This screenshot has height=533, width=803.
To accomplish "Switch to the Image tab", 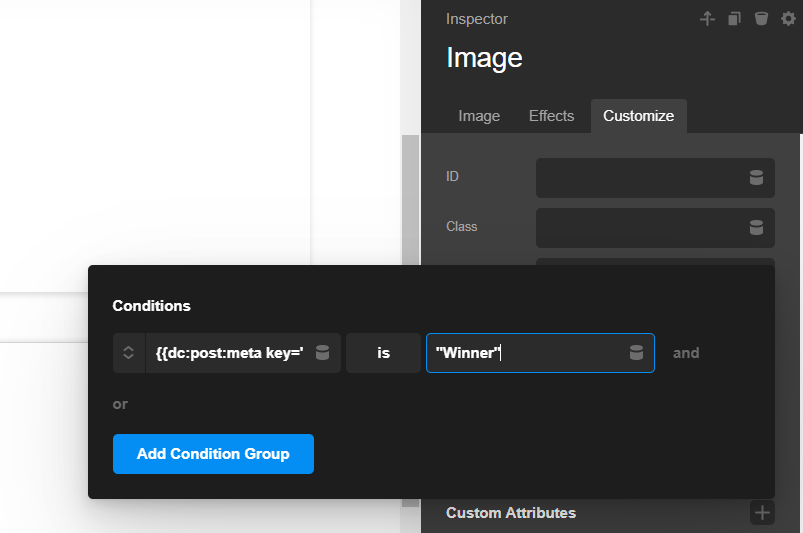I will [x=479, y=116].
